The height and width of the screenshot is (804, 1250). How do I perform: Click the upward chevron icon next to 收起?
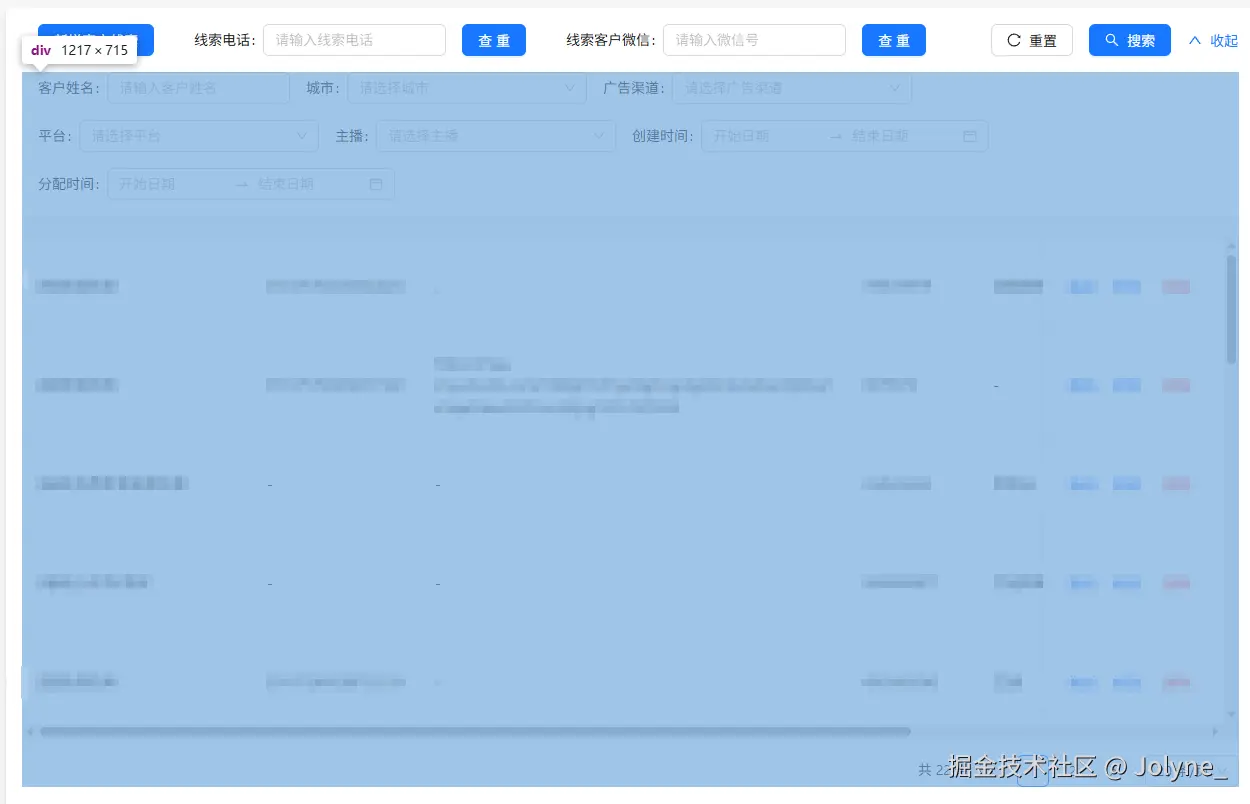(1196, 40)
